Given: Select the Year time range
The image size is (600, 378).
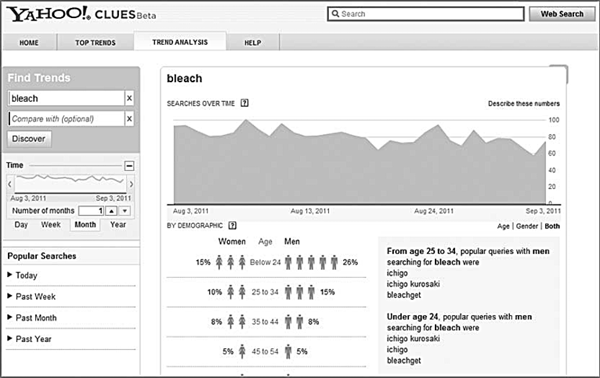Looking at the screenshot, I should (x=118, y=225).
